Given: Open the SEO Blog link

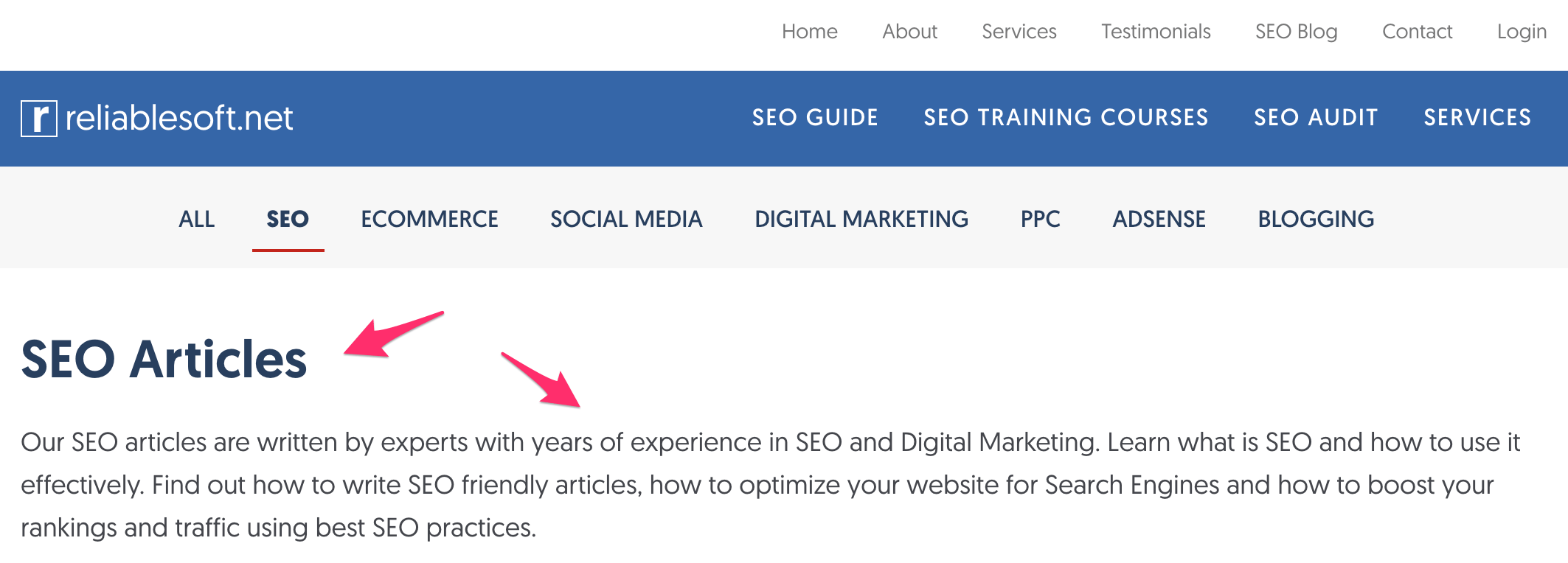Looking at the screenshot, I should click(1296, 32).
